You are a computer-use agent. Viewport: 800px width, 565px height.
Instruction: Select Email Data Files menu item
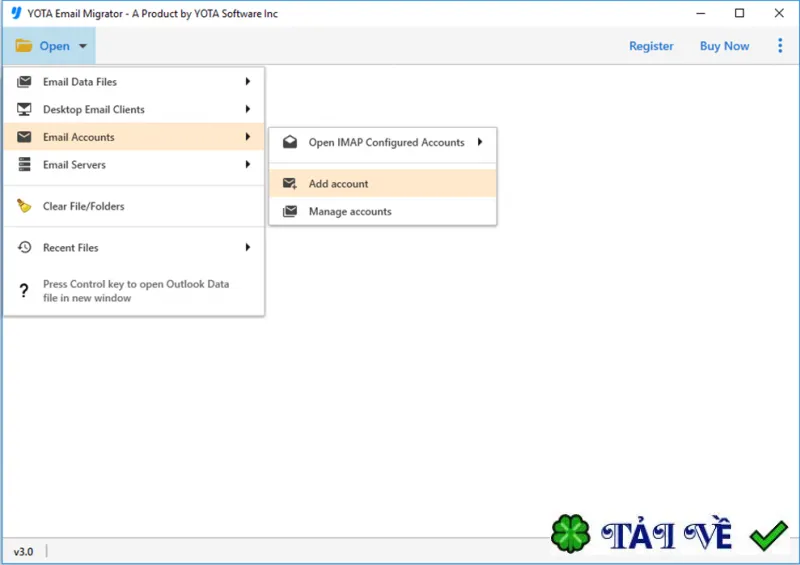(x=134, y=82)
